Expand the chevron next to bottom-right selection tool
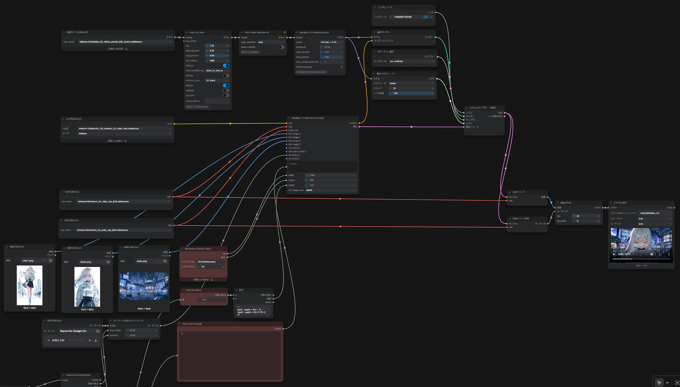 coord(667,383)
